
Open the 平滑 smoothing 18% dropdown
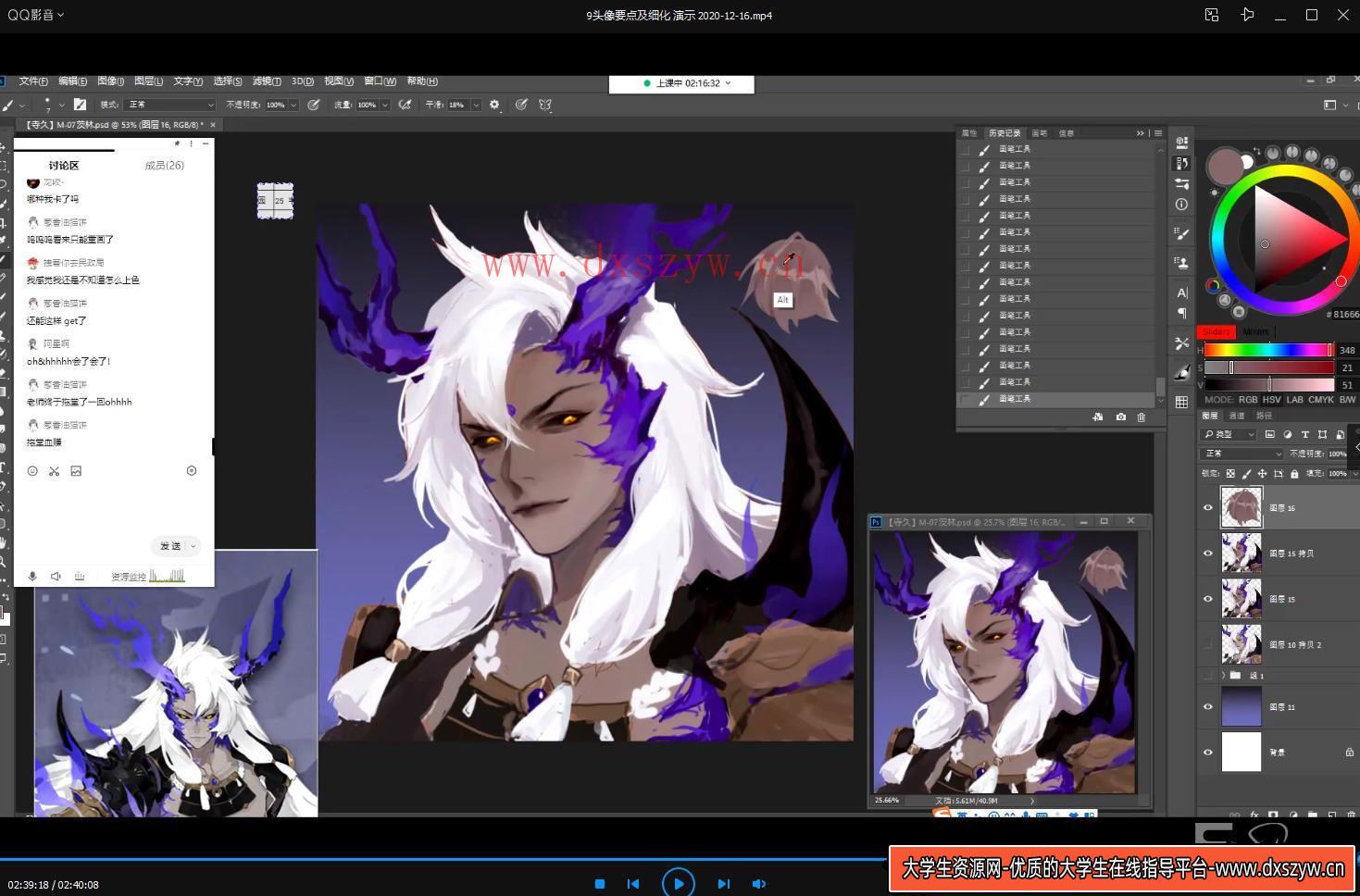click(x=476, y=105)
